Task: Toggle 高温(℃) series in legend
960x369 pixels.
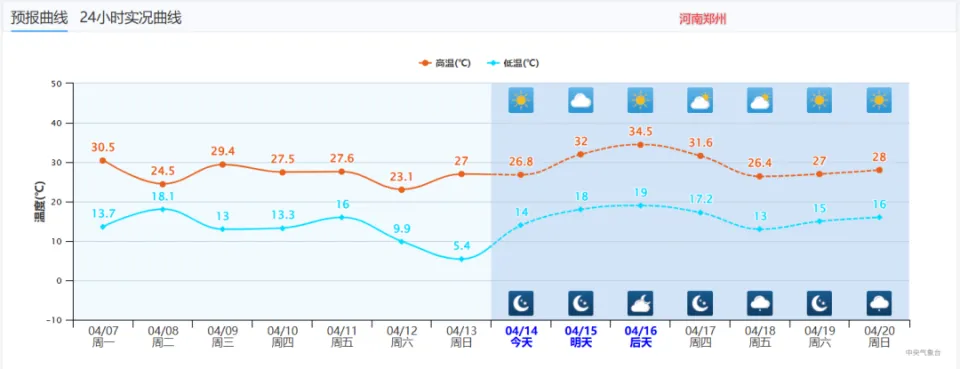Action: click(x=444, y=63)
